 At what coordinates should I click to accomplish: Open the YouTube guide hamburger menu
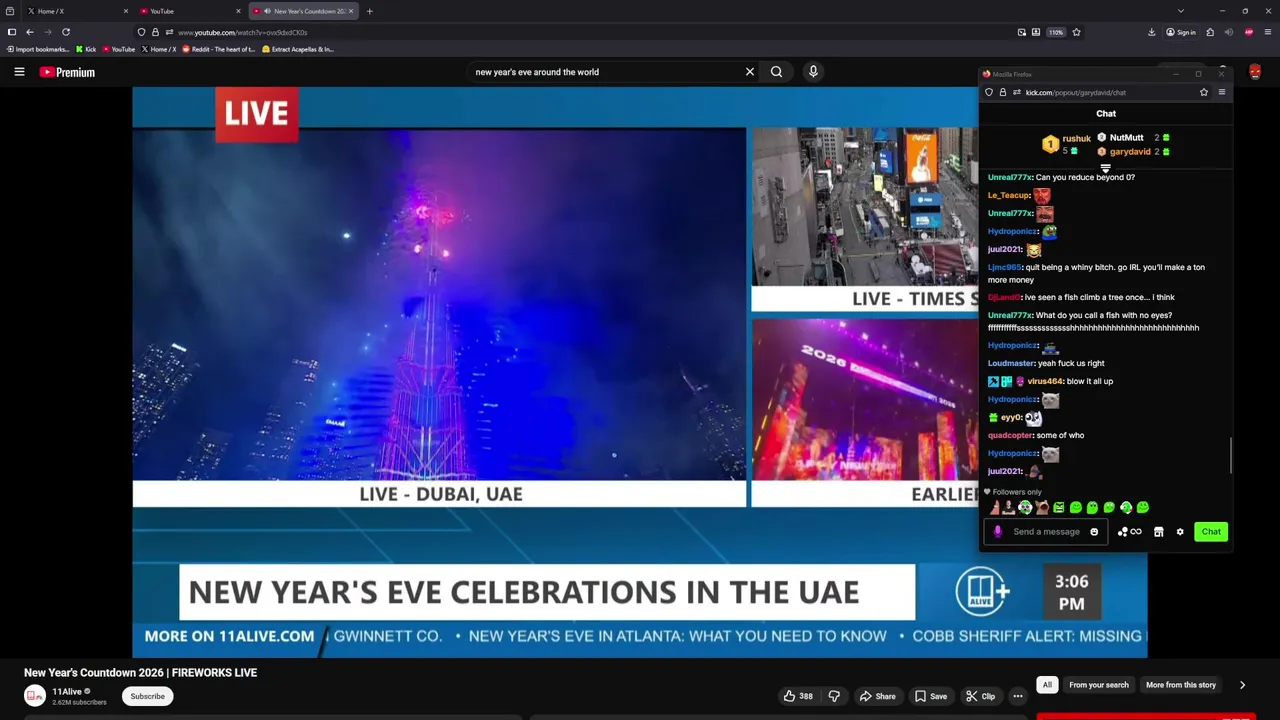coord(19,72)
